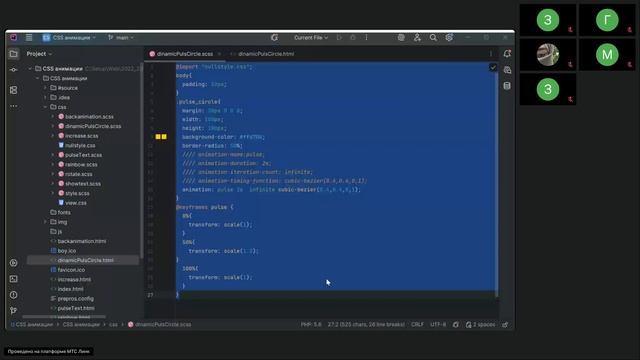Click caret position 27:2 in status bar
The image size is (640, 360).
click(x=366, y=325)
